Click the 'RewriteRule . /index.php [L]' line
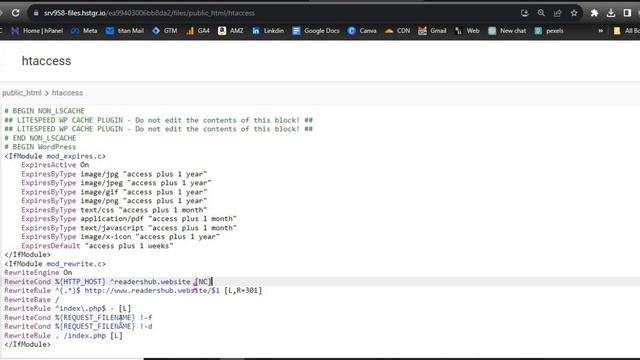The width and height of the screenshot is (640, 360). pos(64,336)
